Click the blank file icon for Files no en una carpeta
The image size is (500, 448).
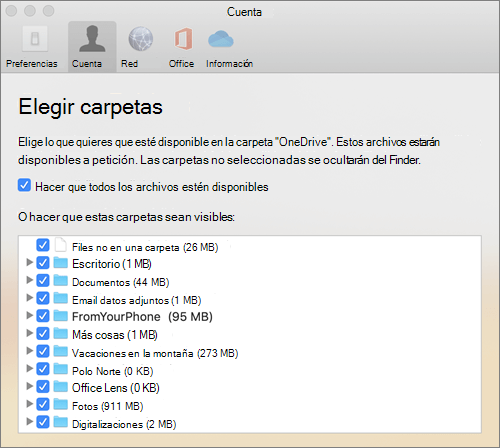61,245
